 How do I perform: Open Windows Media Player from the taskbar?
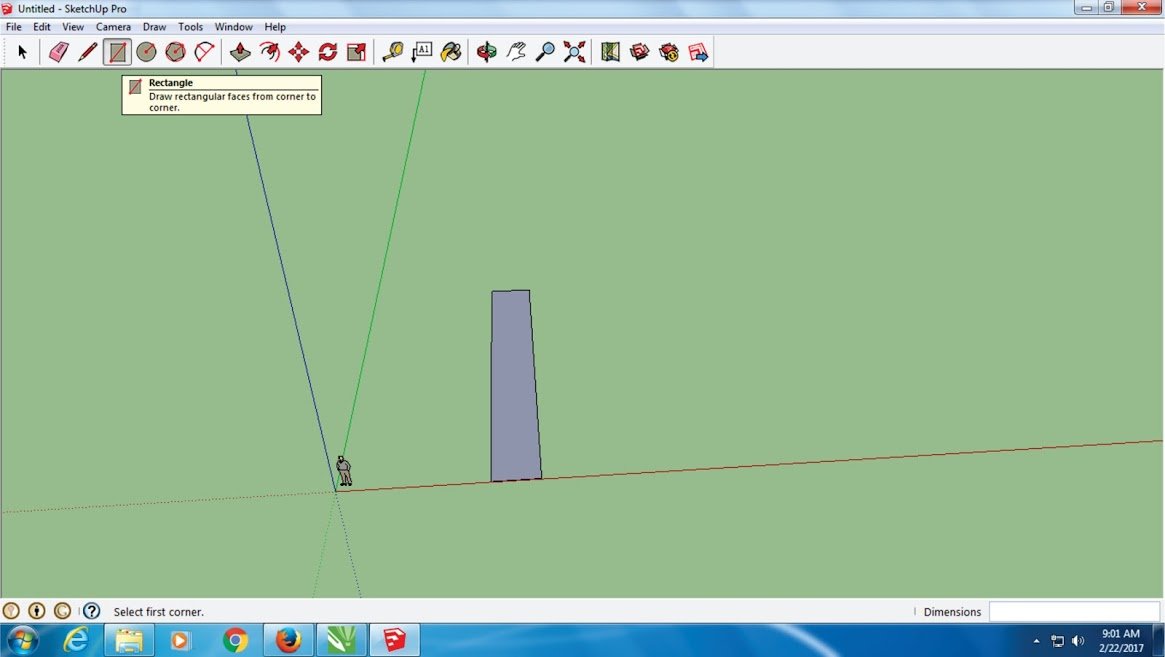[179, 640]
